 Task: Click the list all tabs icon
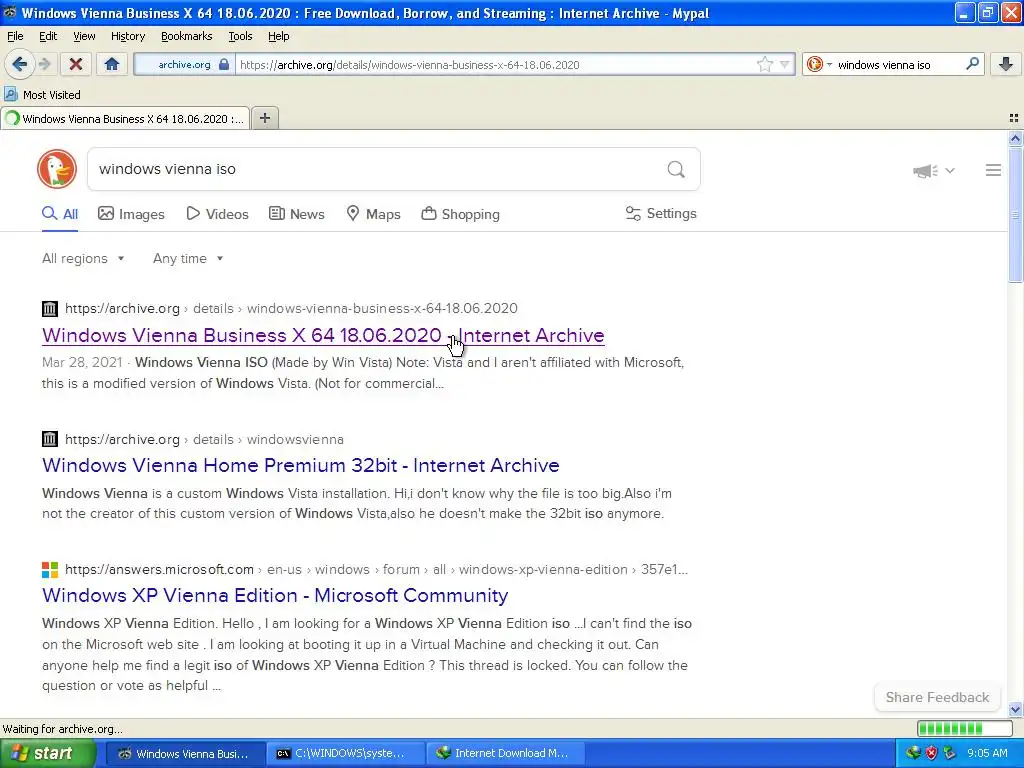click(x=1014, y=118)
